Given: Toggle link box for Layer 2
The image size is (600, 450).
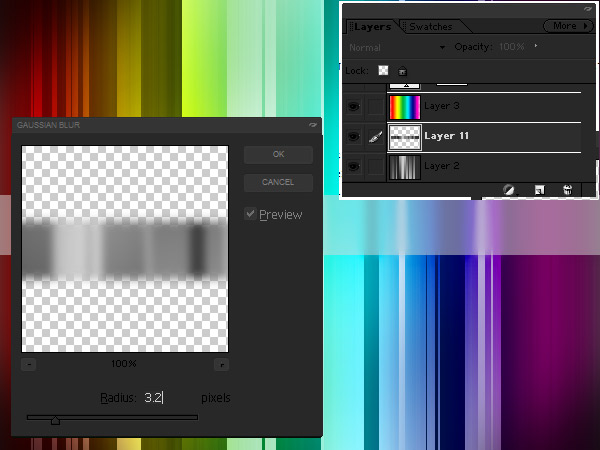Looking at the screenshot, I should click(x=375, y=166).
